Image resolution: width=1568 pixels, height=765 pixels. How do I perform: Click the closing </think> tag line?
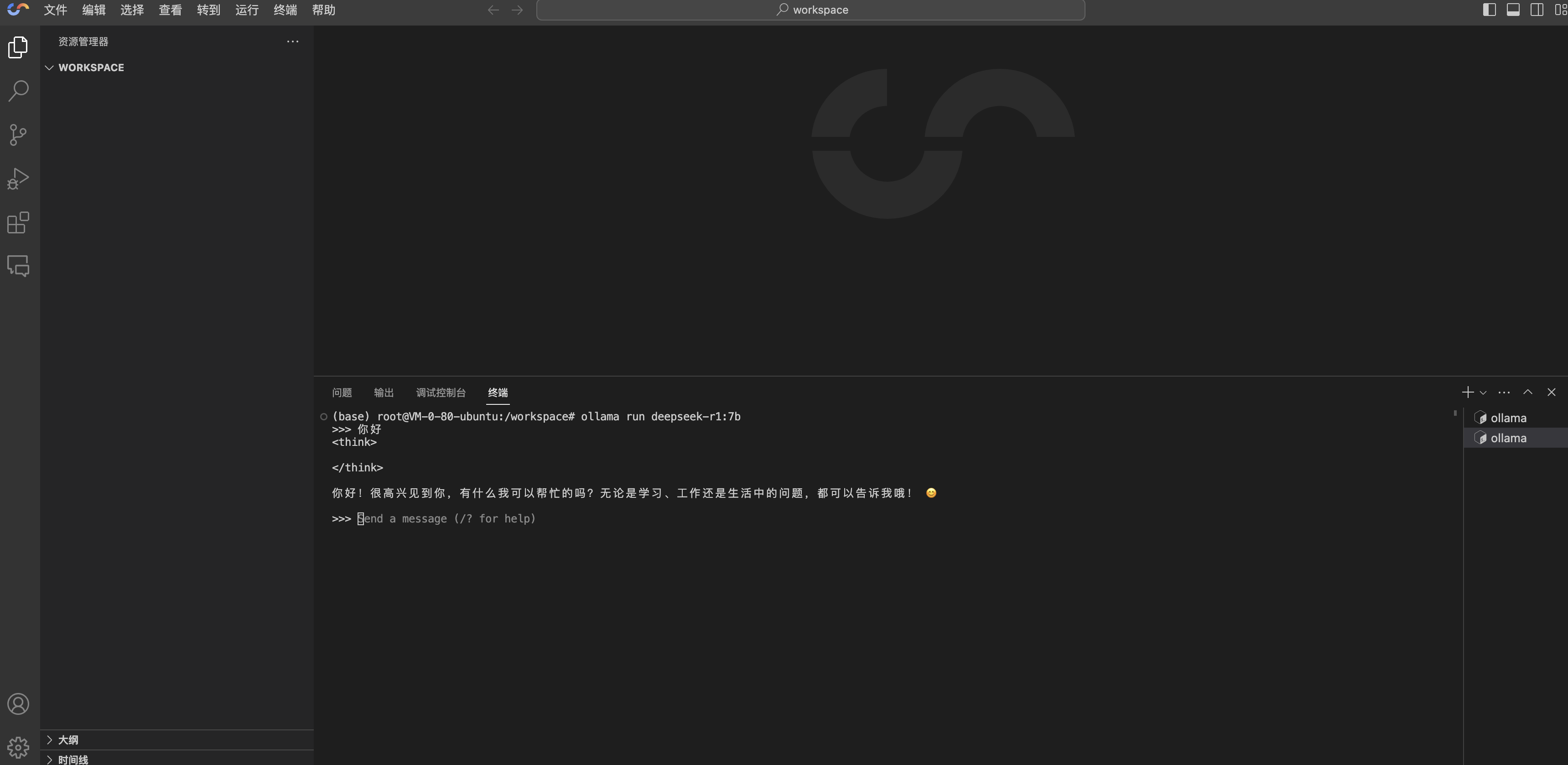pos(357,467)
